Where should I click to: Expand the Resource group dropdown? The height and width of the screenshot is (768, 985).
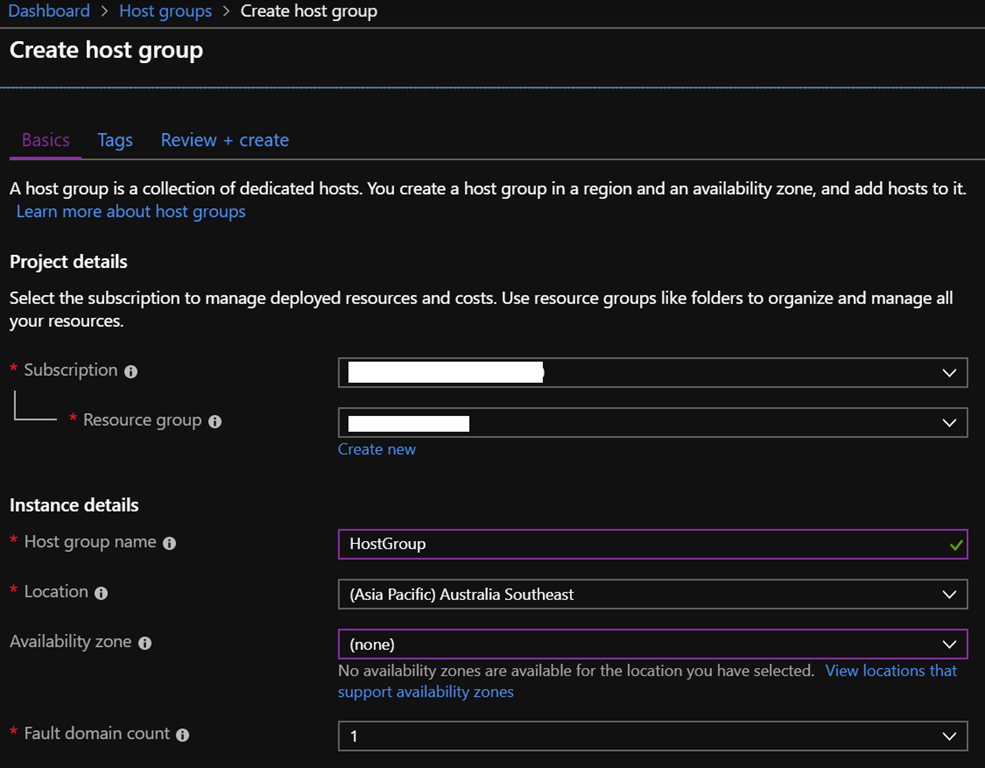[652, 422]
